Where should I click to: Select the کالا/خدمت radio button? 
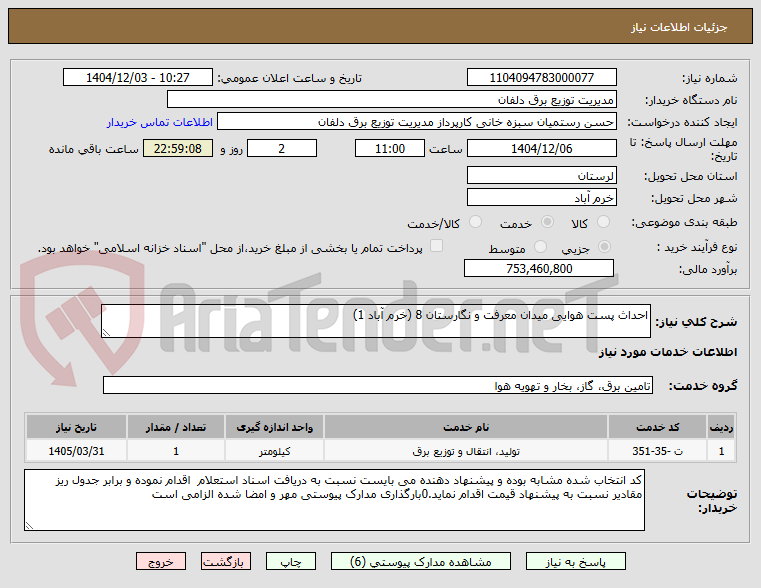(475, 222)
